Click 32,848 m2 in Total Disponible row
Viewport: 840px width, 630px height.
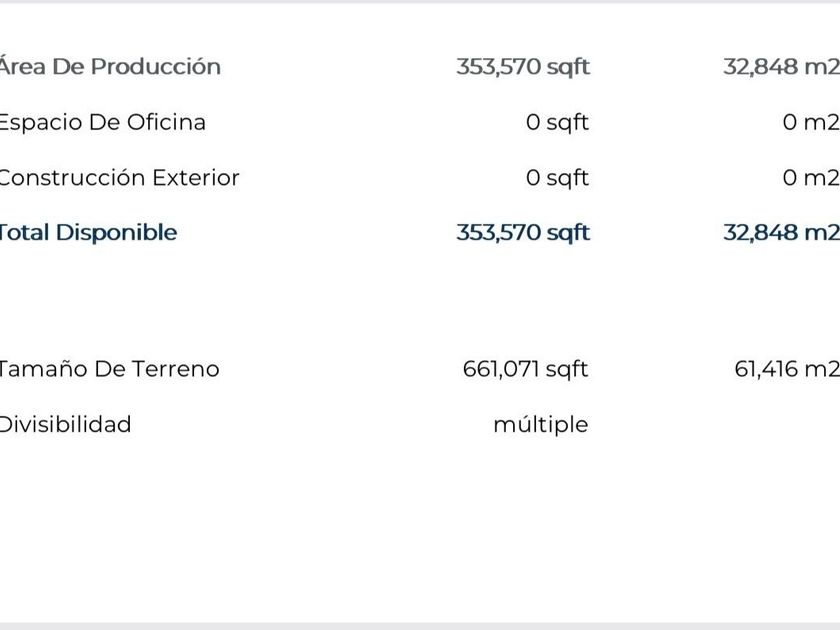click(x=780, y=233)
